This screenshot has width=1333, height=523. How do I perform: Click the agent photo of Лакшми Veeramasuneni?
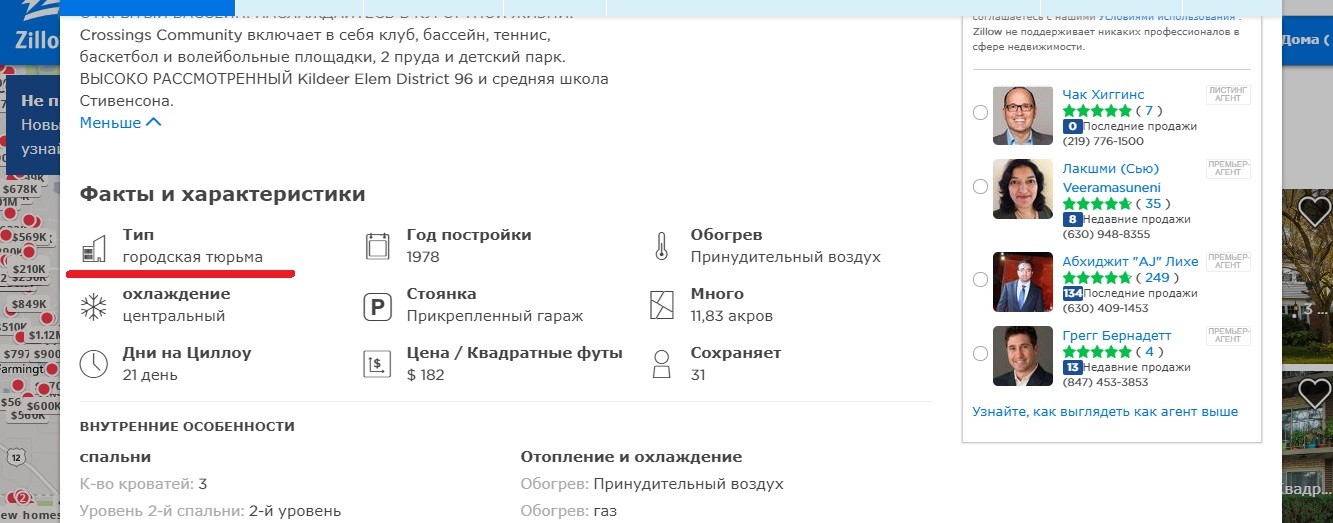(1022, 188)
